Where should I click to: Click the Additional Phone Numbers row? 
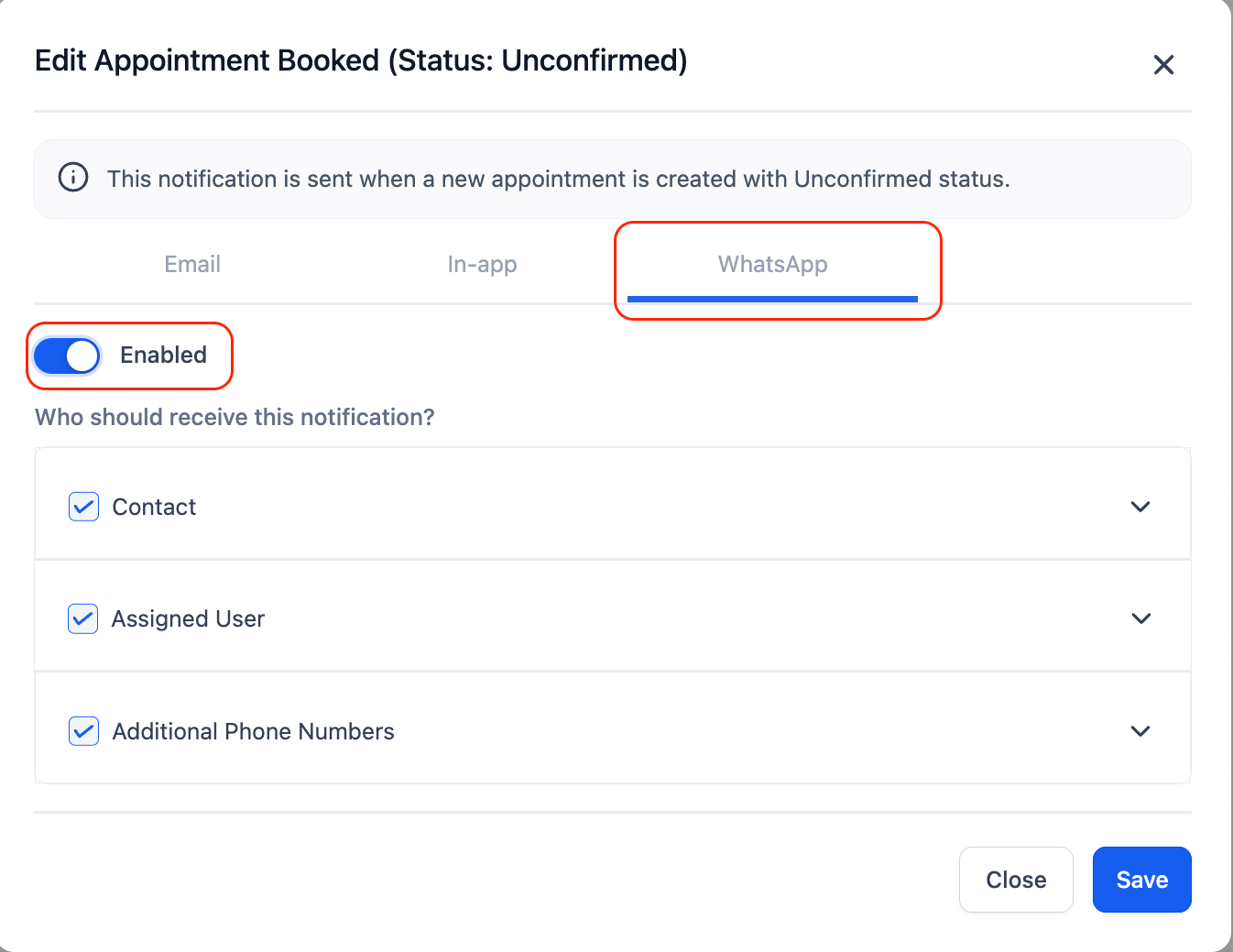click(x=253, y=731)
